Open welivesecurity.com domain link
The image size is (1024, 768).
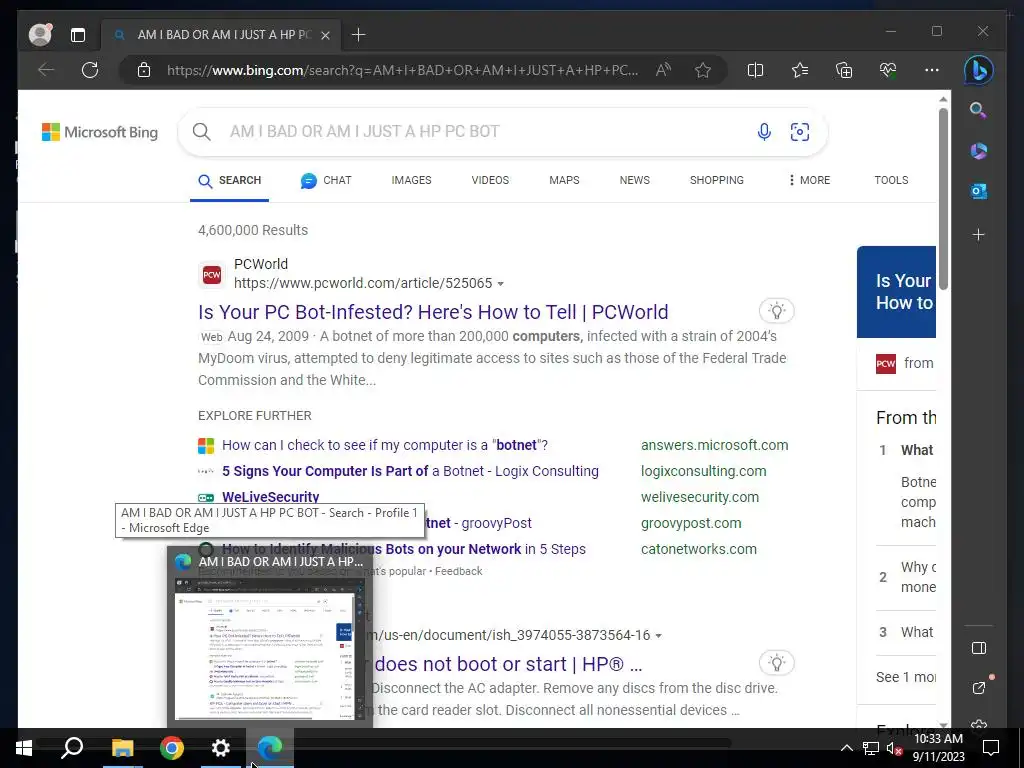pyautogui.click(x=699, y=498)
